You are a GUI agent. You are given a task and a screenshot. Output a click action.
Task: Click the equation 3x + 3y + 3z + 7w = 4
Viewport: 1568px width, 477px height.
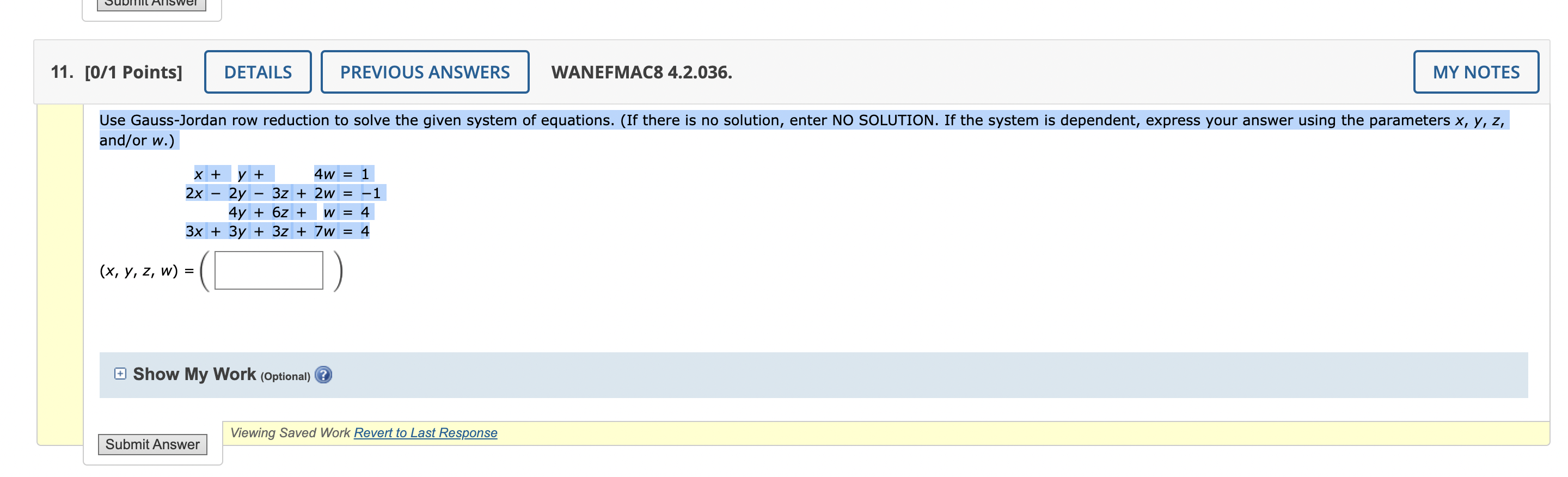pos(278,231)
